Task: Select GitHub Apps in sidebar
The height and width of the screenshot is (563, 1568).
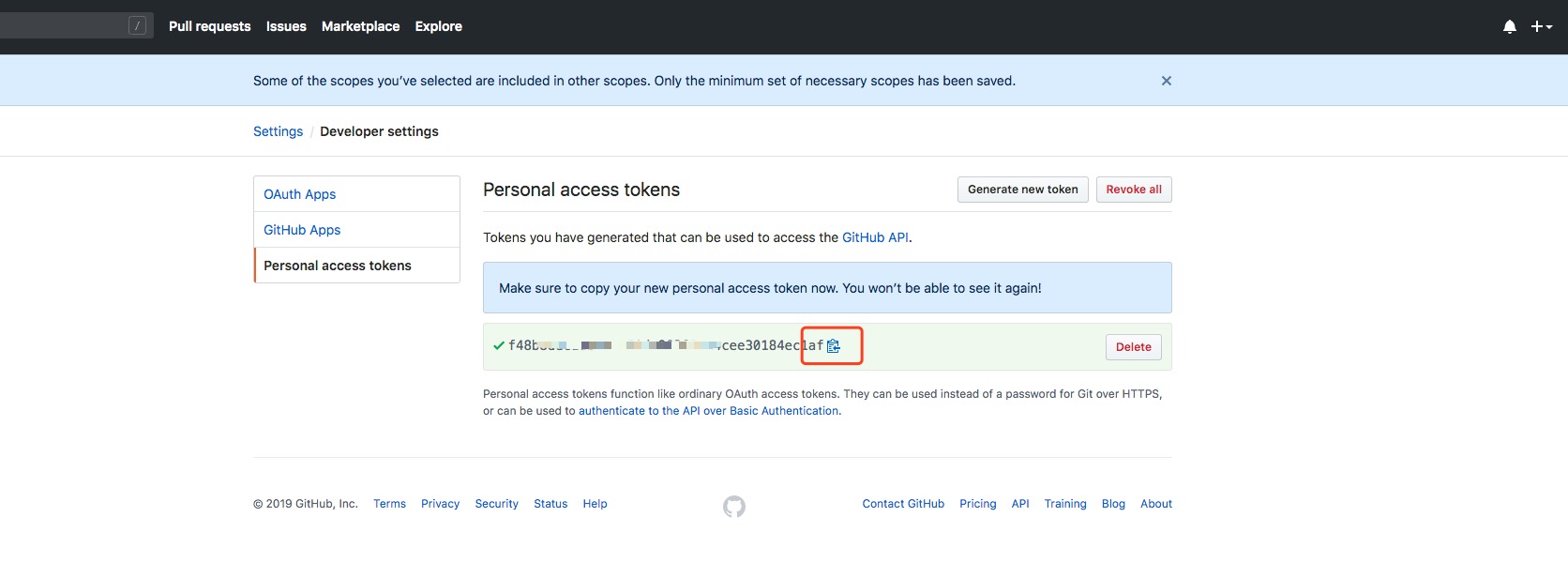Action: tap(302, 230)
